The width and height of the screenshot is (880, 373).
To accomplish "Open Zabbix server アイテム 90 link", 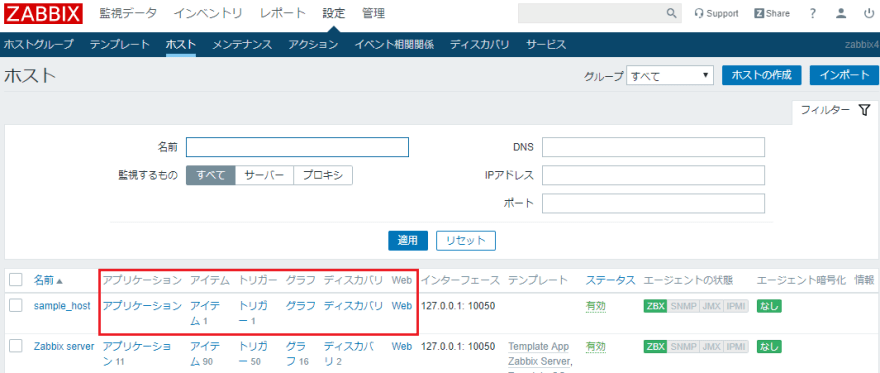I will pos(205,354).
